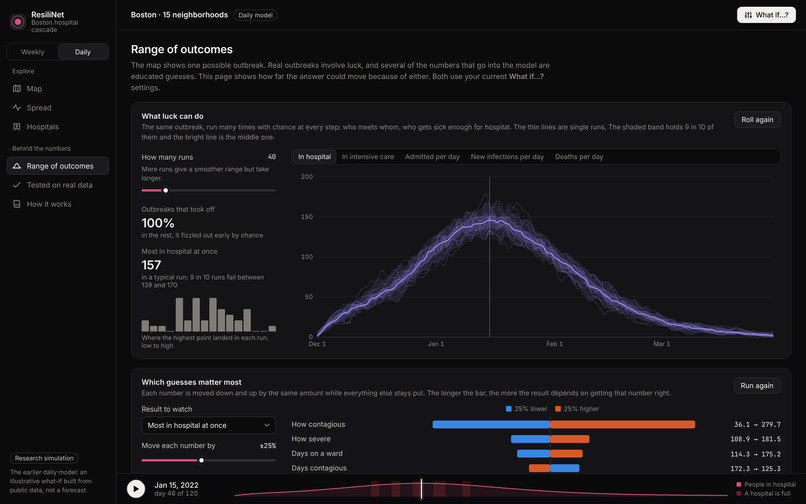Click the '157' most in hospital value
Viewport: 806px width, 504px height.
click(x=151, y=265)
